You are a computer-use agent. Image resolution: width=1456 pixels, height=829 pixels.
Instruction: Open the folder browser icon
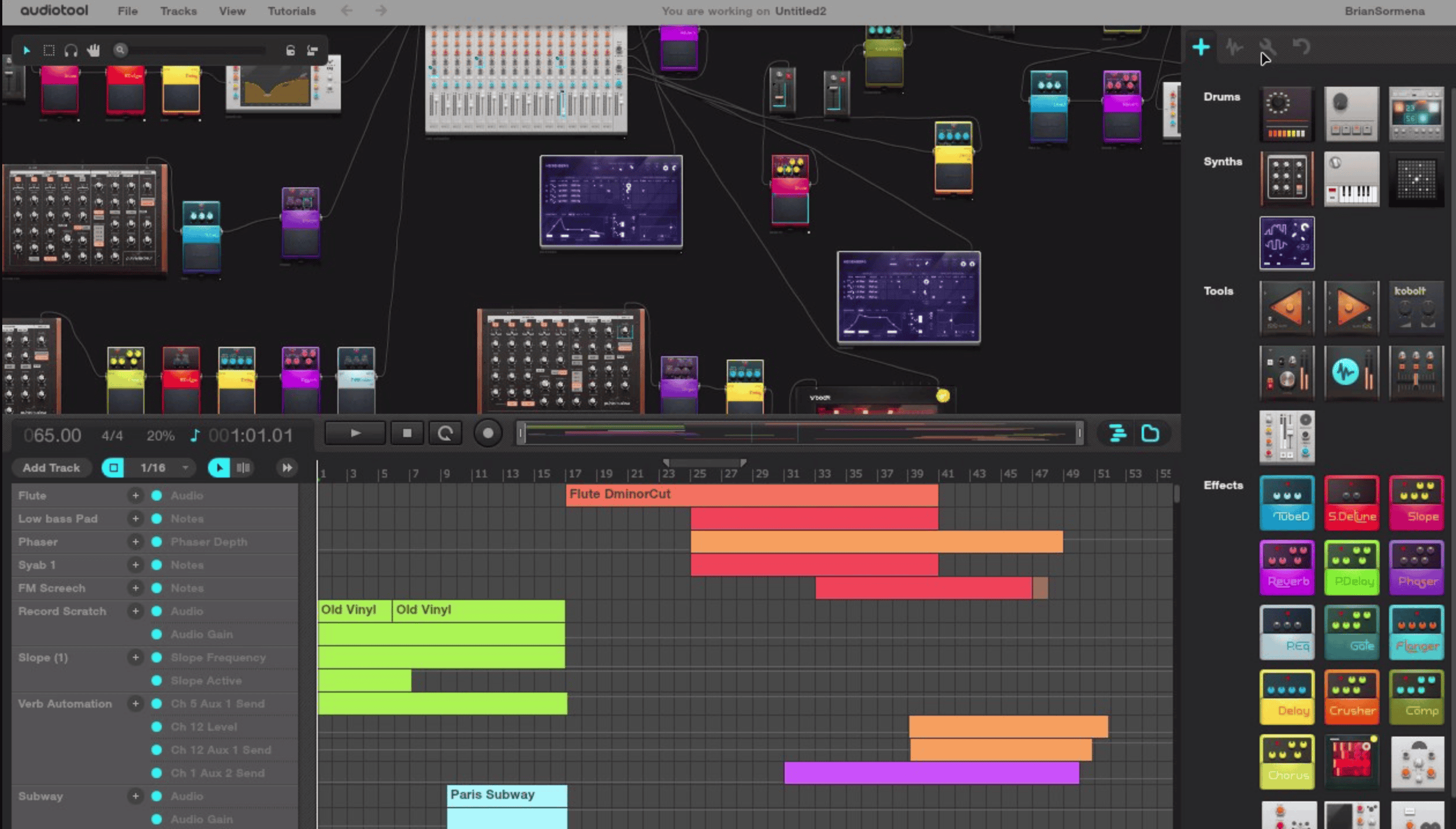(x=1150, y=433)
